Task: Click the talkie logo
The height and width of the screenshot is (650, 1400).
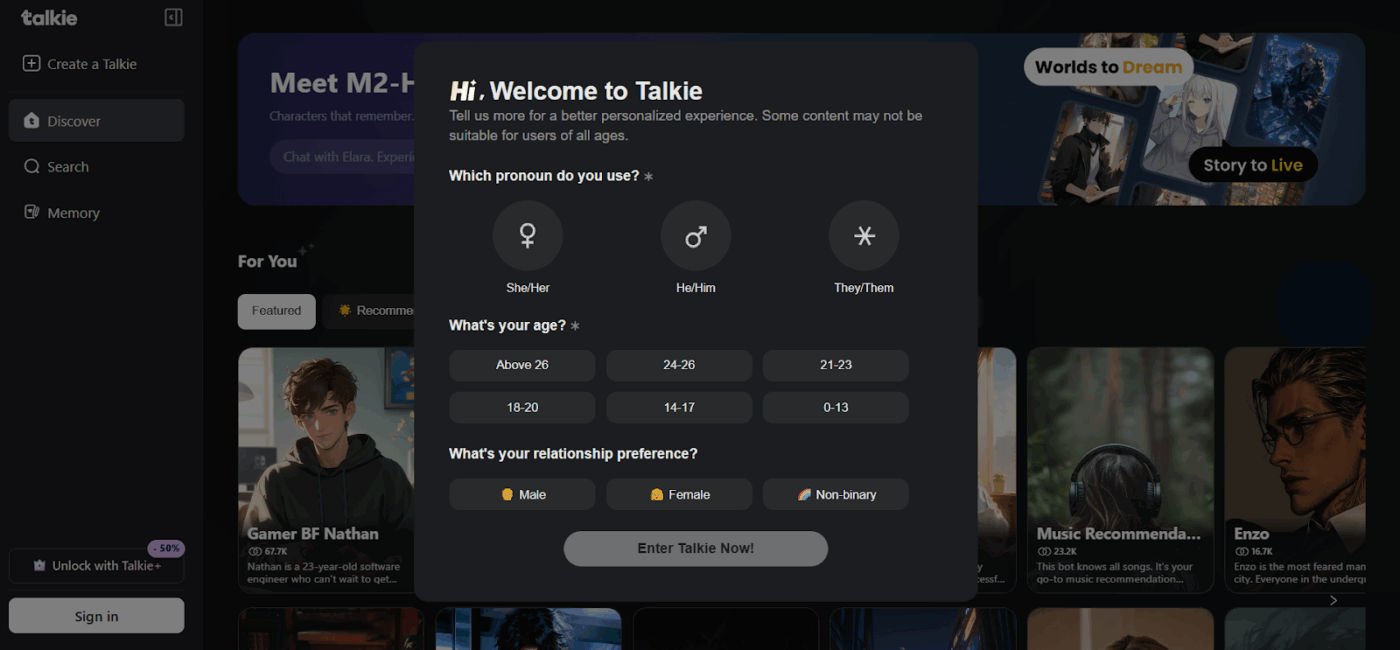Action: click(49, 17)
